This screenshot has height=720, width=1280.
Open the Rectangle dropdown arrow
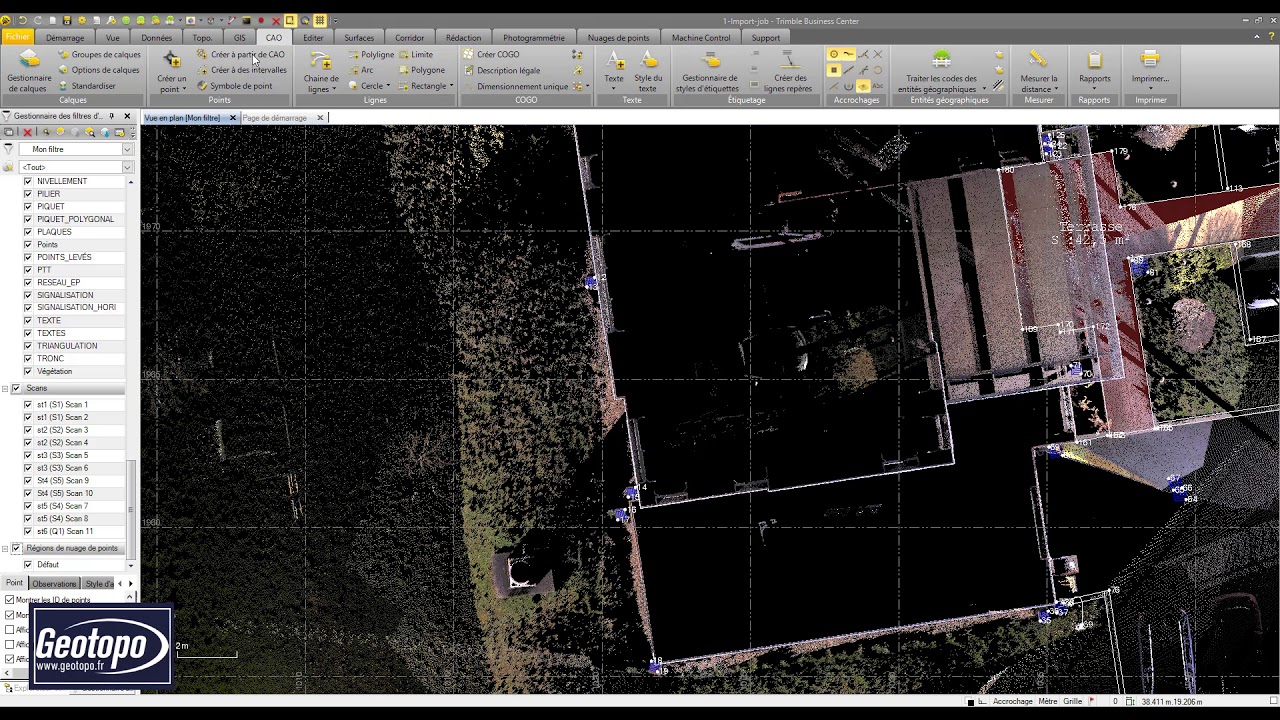(451, 86)
